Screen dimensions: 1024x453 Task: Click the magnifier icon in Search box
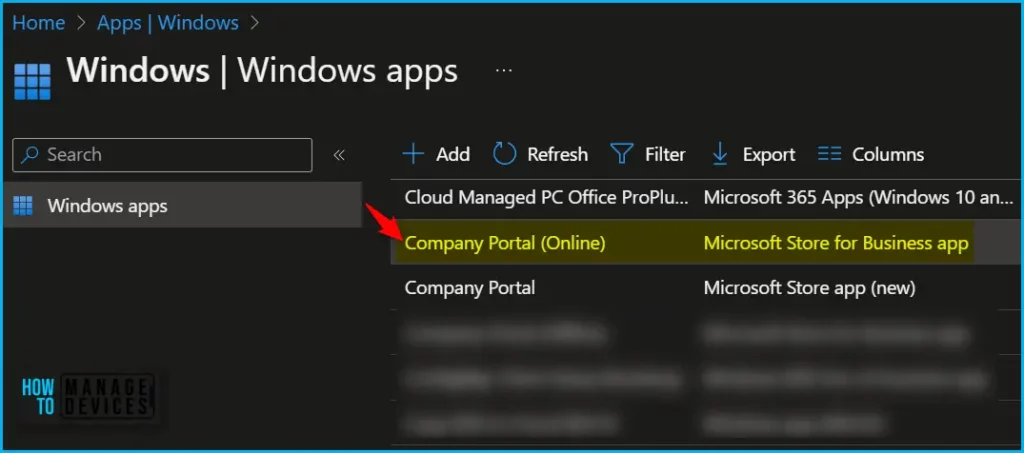(x=29, y=155)
